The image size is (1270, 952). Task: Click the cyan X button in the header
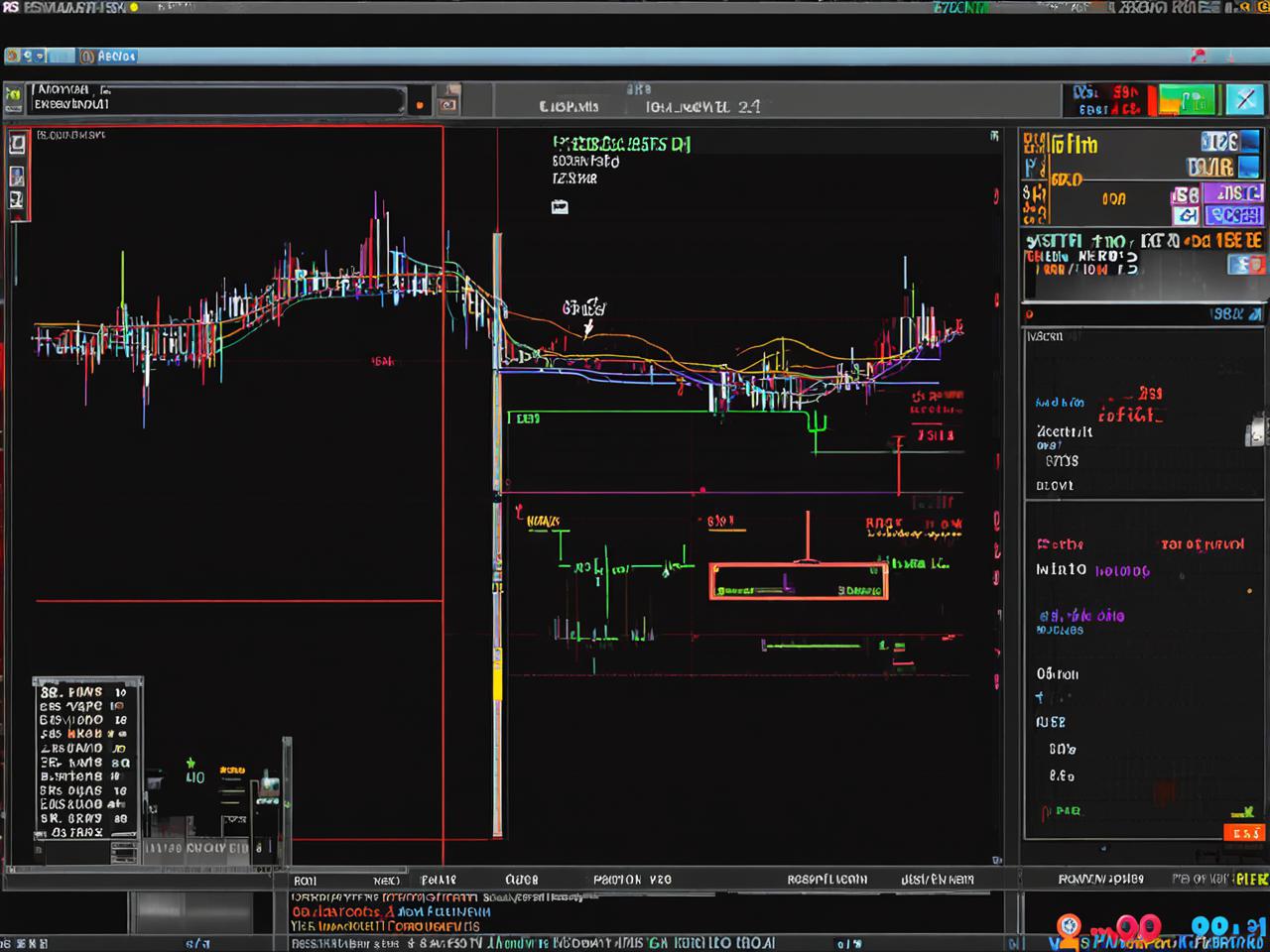pyautogui.click(x=1245, y=100)
